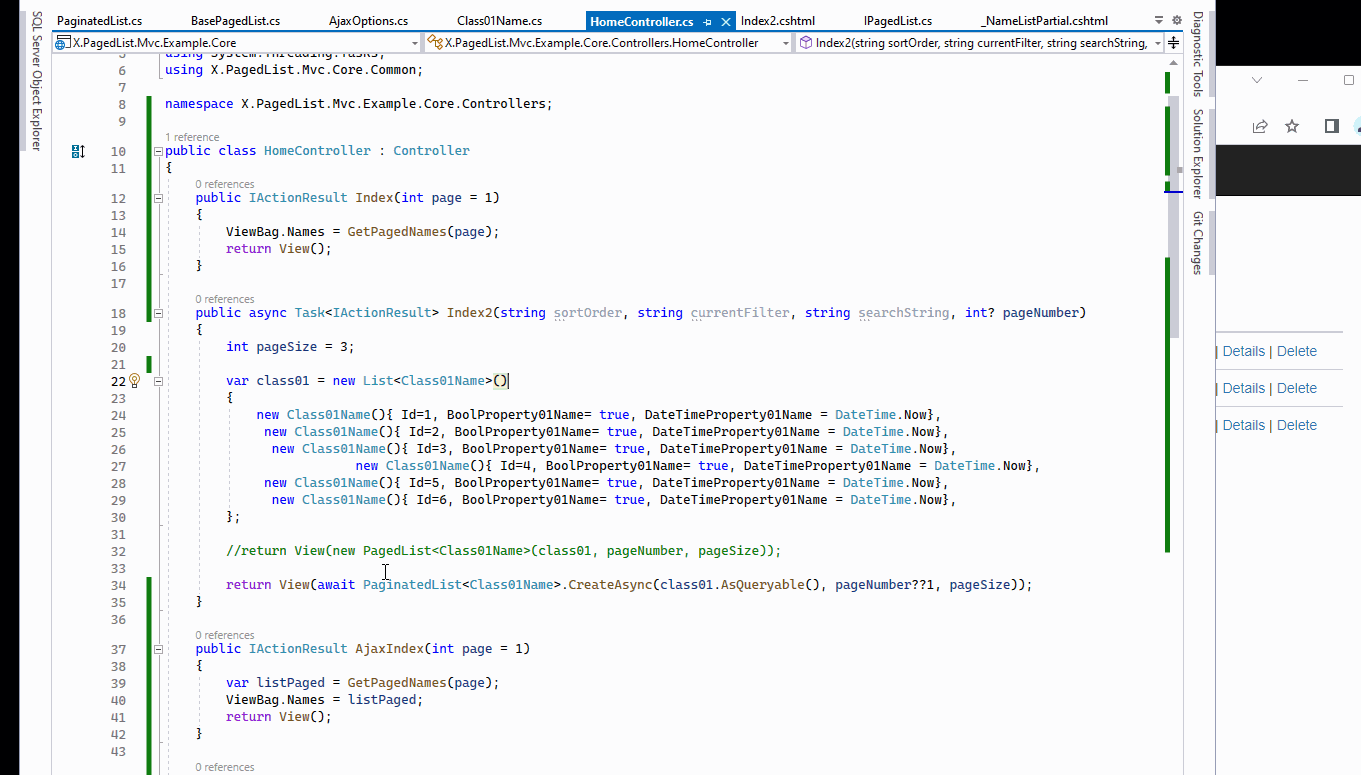The image size is (1361, 775).
Task: Click the class icon in the type dropdown
Action: 435,43
